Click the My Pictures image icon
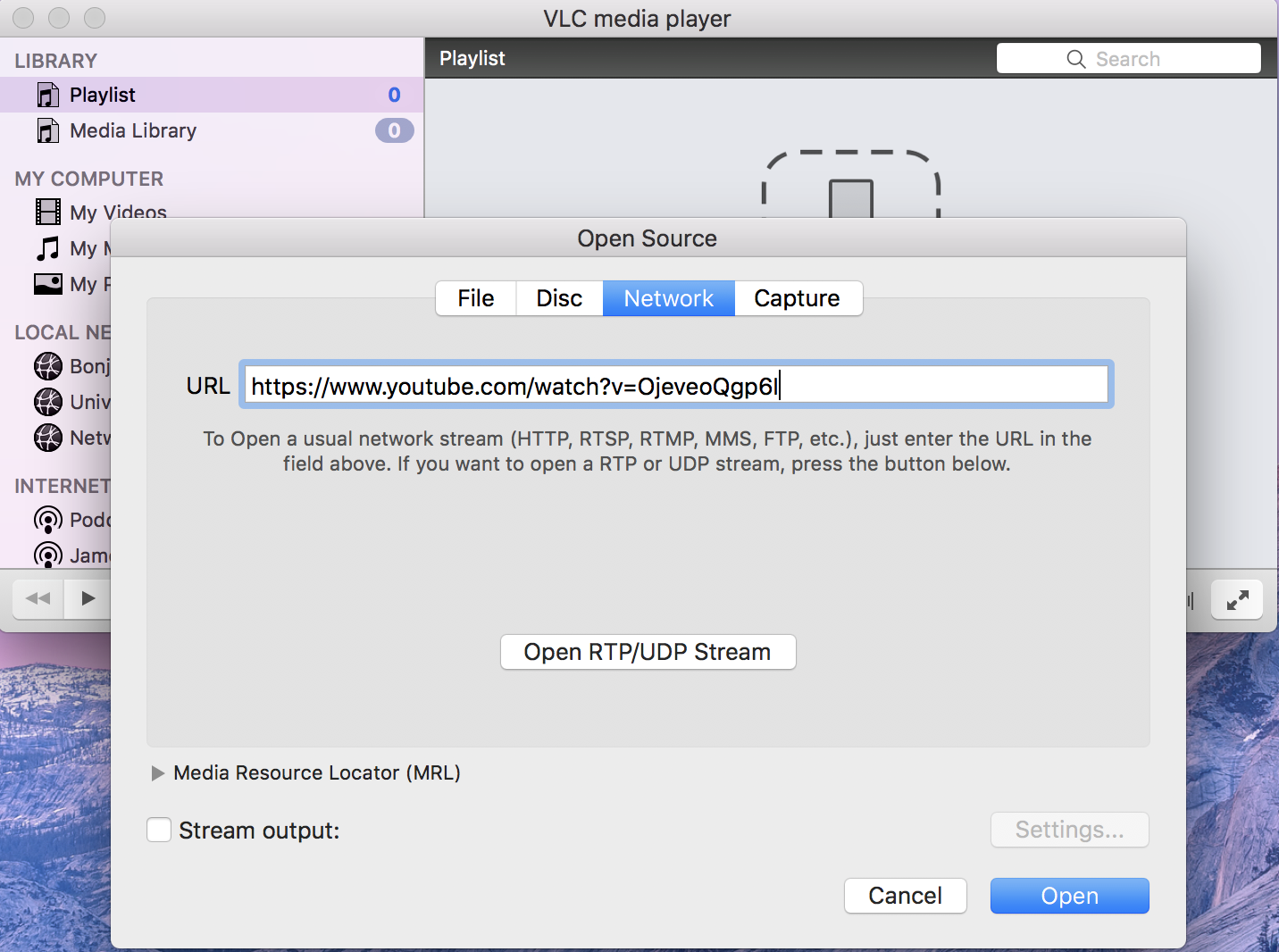The width and height of the screenshot is (1279, 952). click(48, 284)
